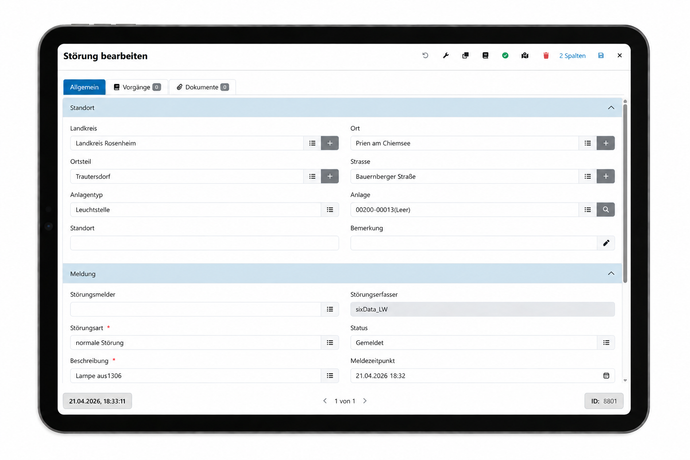Click the empty Standort text field

(204, 243)
